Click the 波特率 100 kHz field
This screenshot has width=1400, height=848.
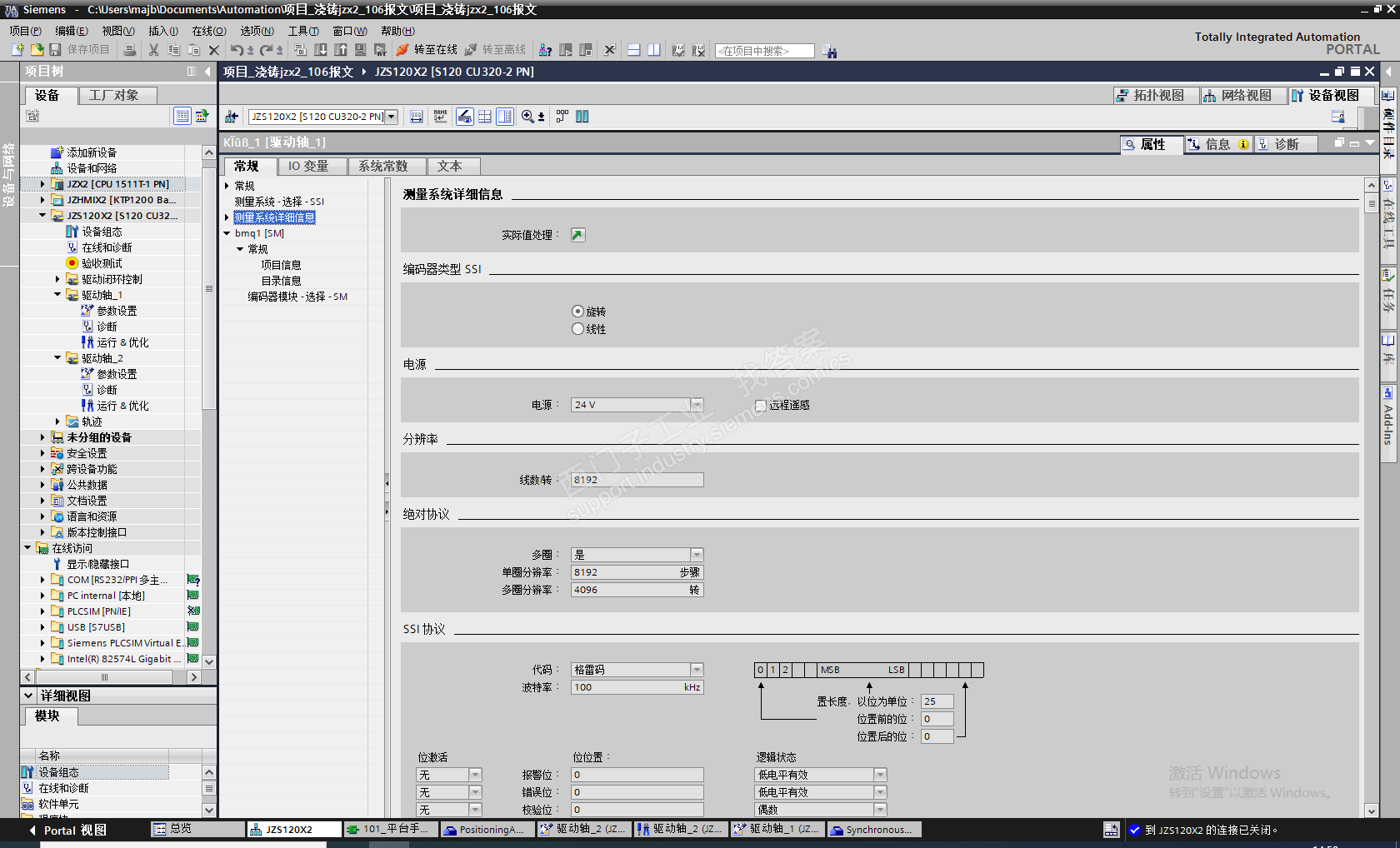[x=637, y=687]
